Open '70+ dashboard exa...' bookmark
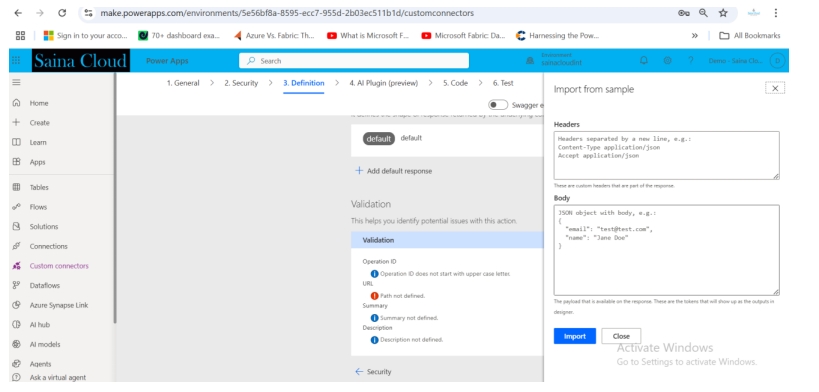 coord(179,36)
